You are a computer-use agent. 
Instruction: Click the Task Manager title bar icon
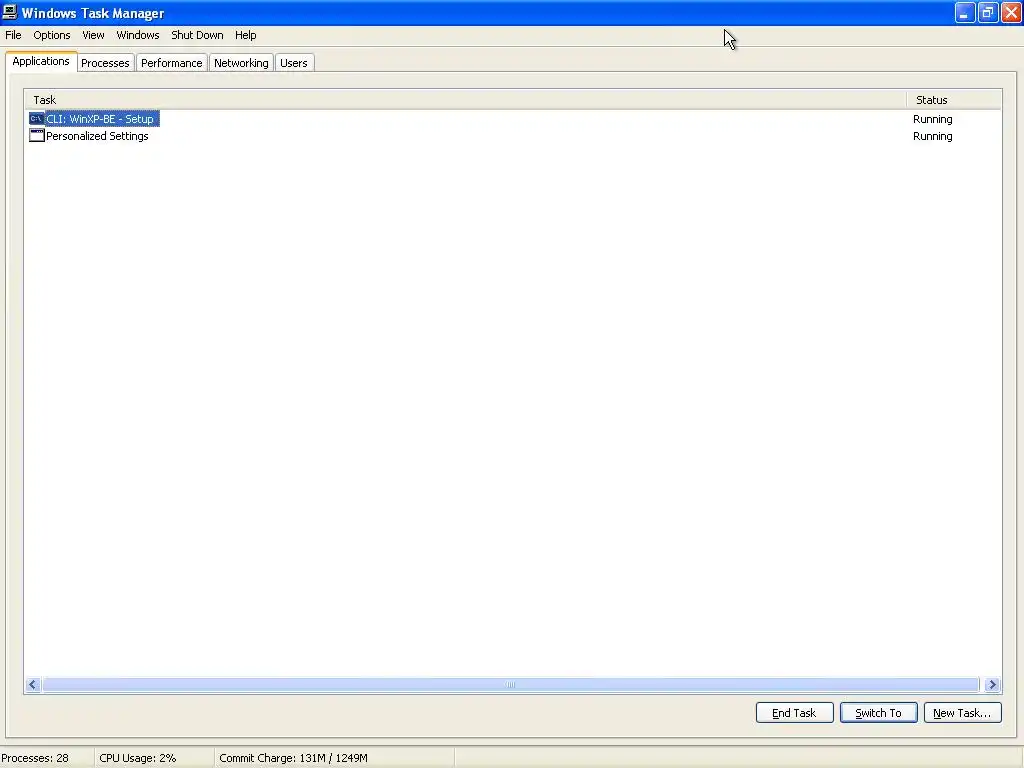9,12
